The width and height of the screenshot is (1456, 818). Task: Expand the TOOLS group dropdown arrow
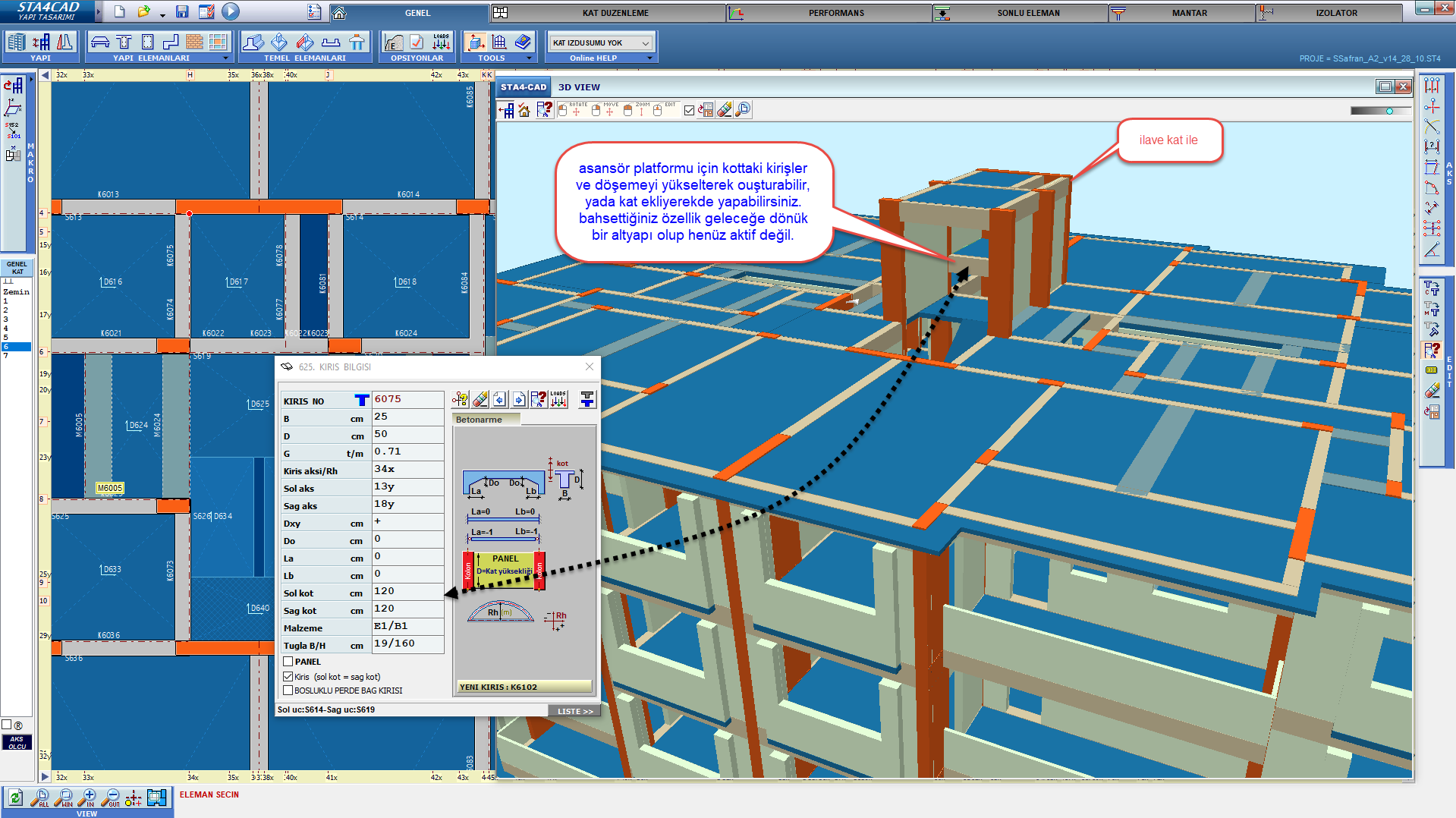click(529, 58)
